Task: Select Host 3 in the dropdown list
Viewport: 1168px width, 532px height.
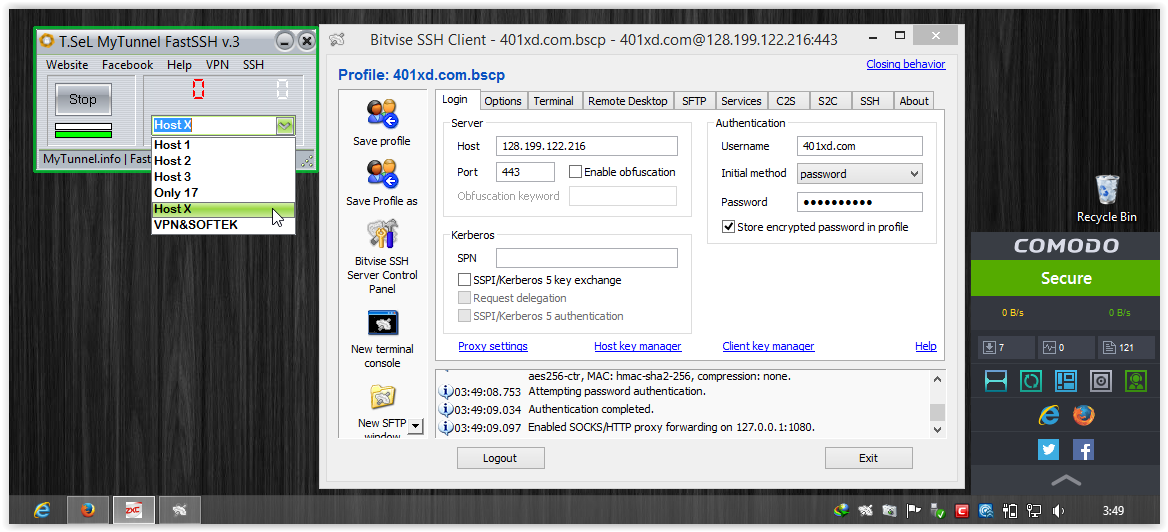Action: point(223,177)
